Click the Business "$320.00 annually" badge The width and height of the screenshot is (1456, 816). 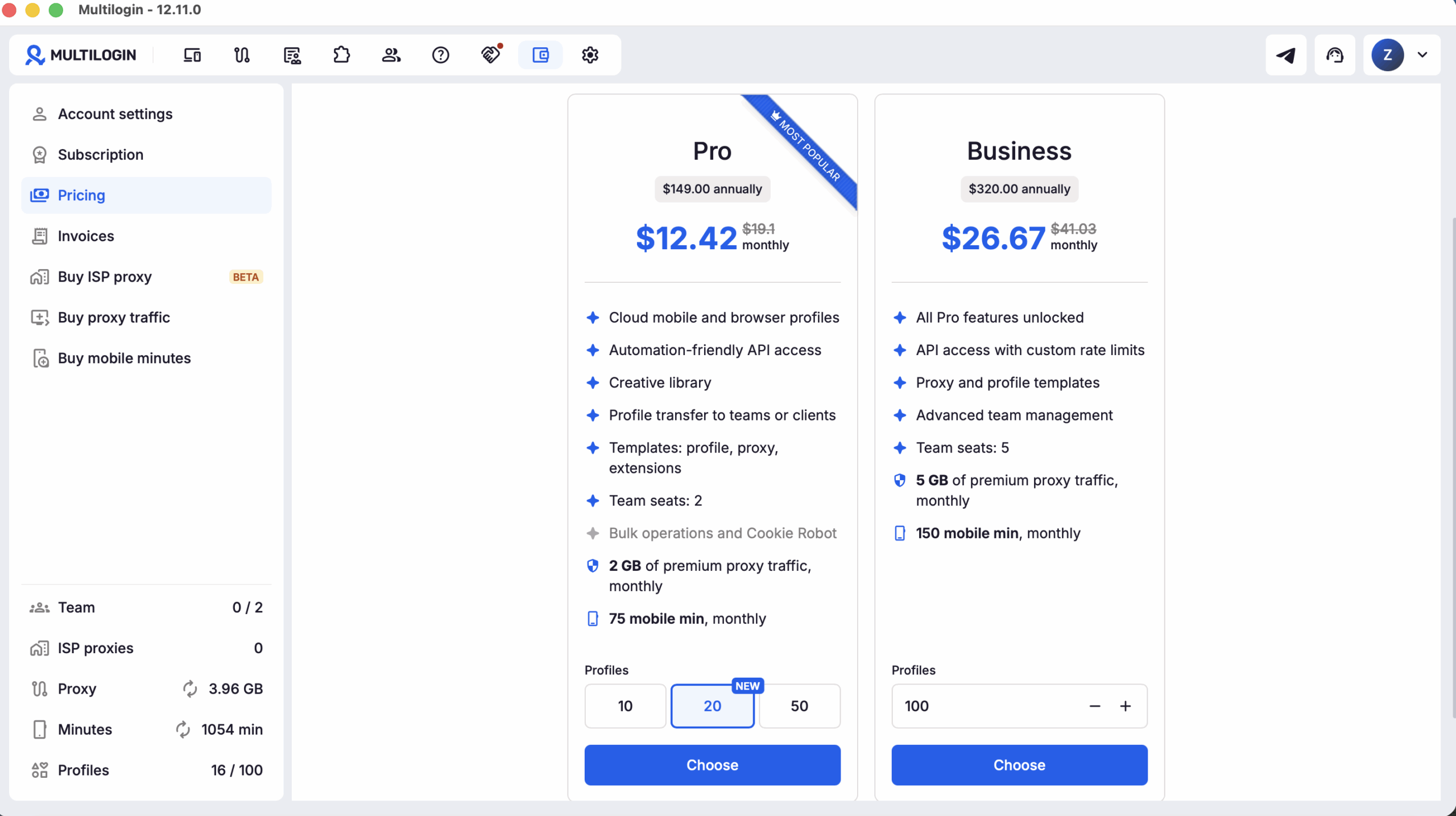(x=1020, y=189)
